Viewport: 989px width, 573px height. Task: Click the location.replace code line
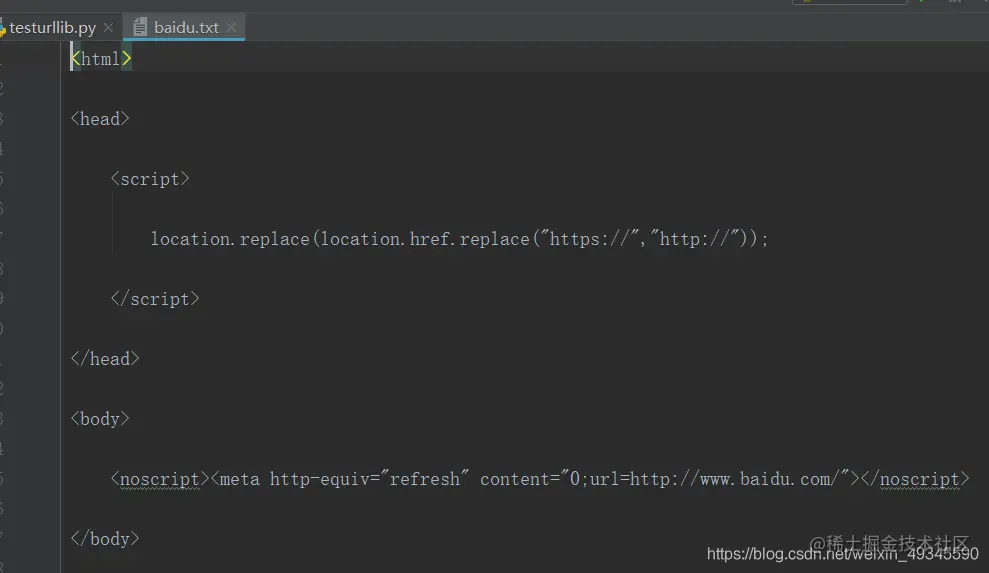(x=460, y=239)
